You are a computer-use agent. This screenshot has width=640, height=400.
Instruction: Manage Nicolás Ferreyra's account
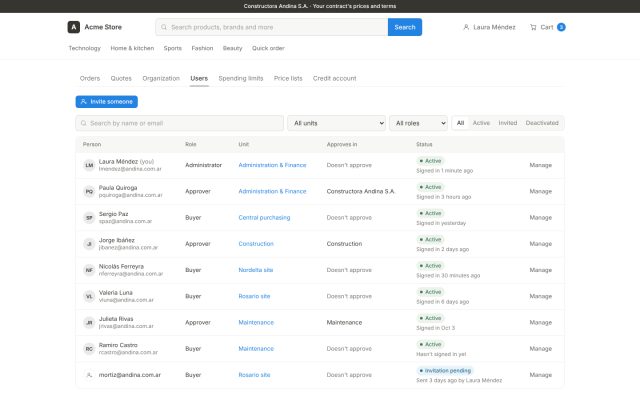click(541, 270)
